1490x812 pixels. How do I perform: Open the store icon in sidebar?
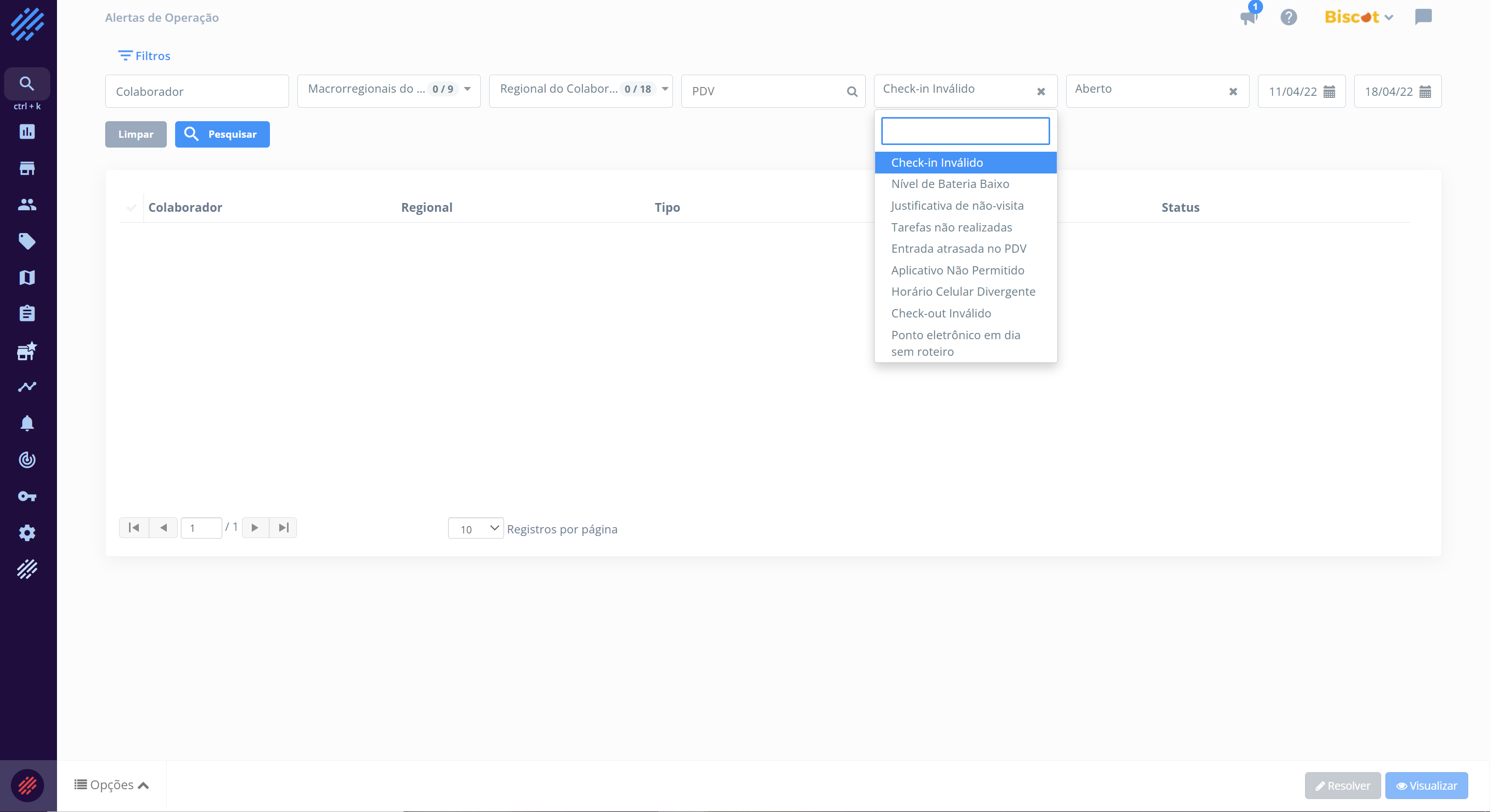27,168
